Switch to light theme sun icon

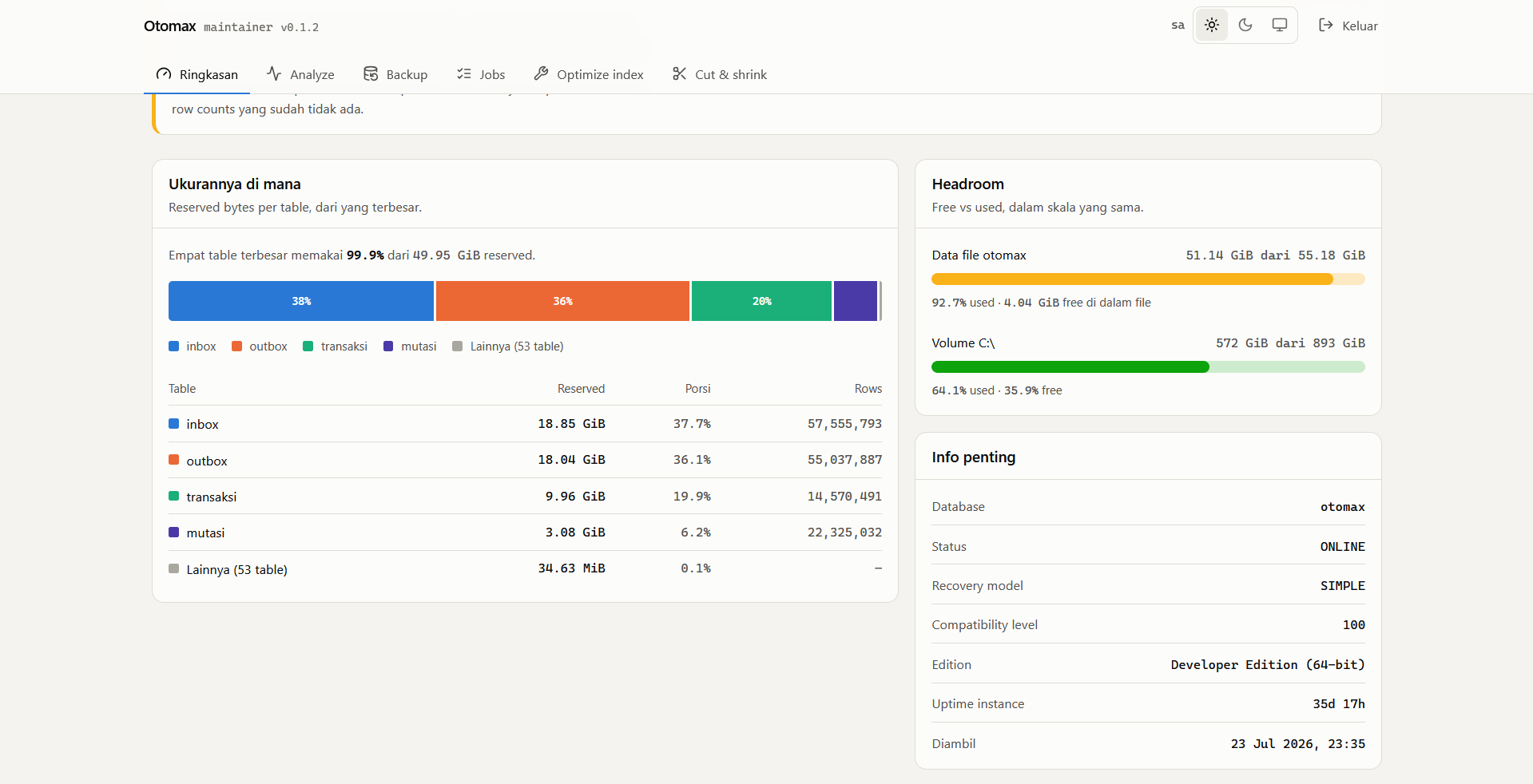(x=1212, y=26)
